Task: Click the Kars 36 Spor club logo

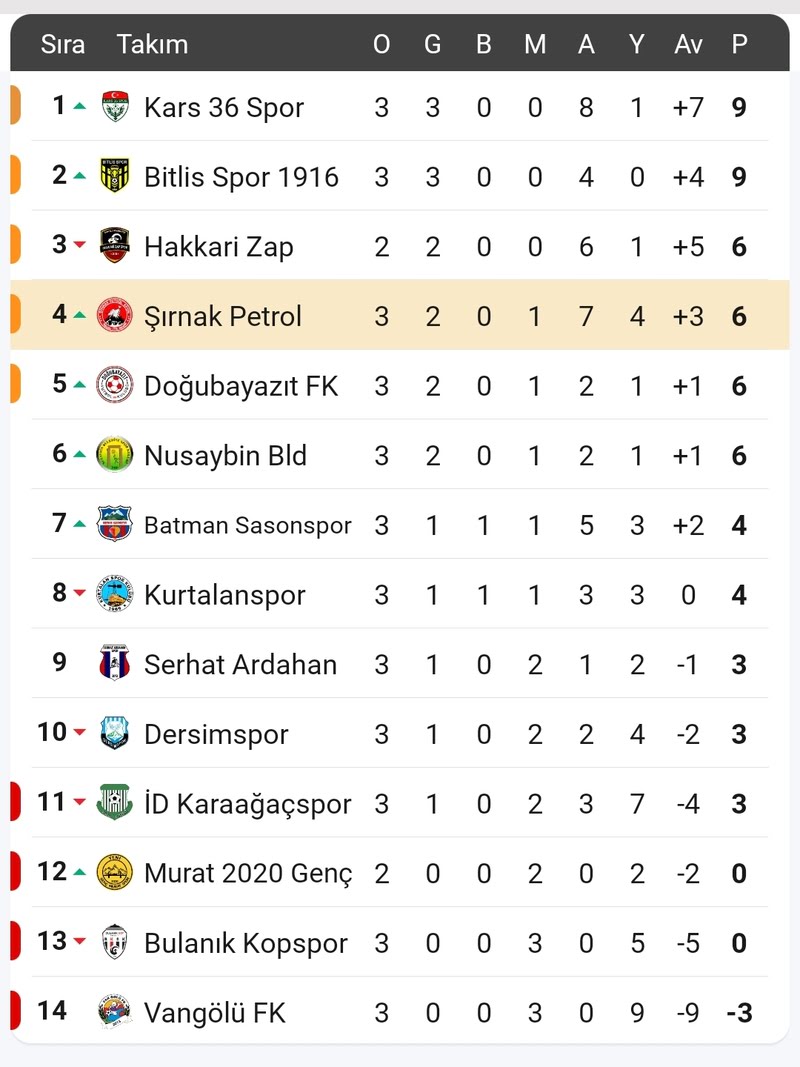Action: tap(115, 107)
